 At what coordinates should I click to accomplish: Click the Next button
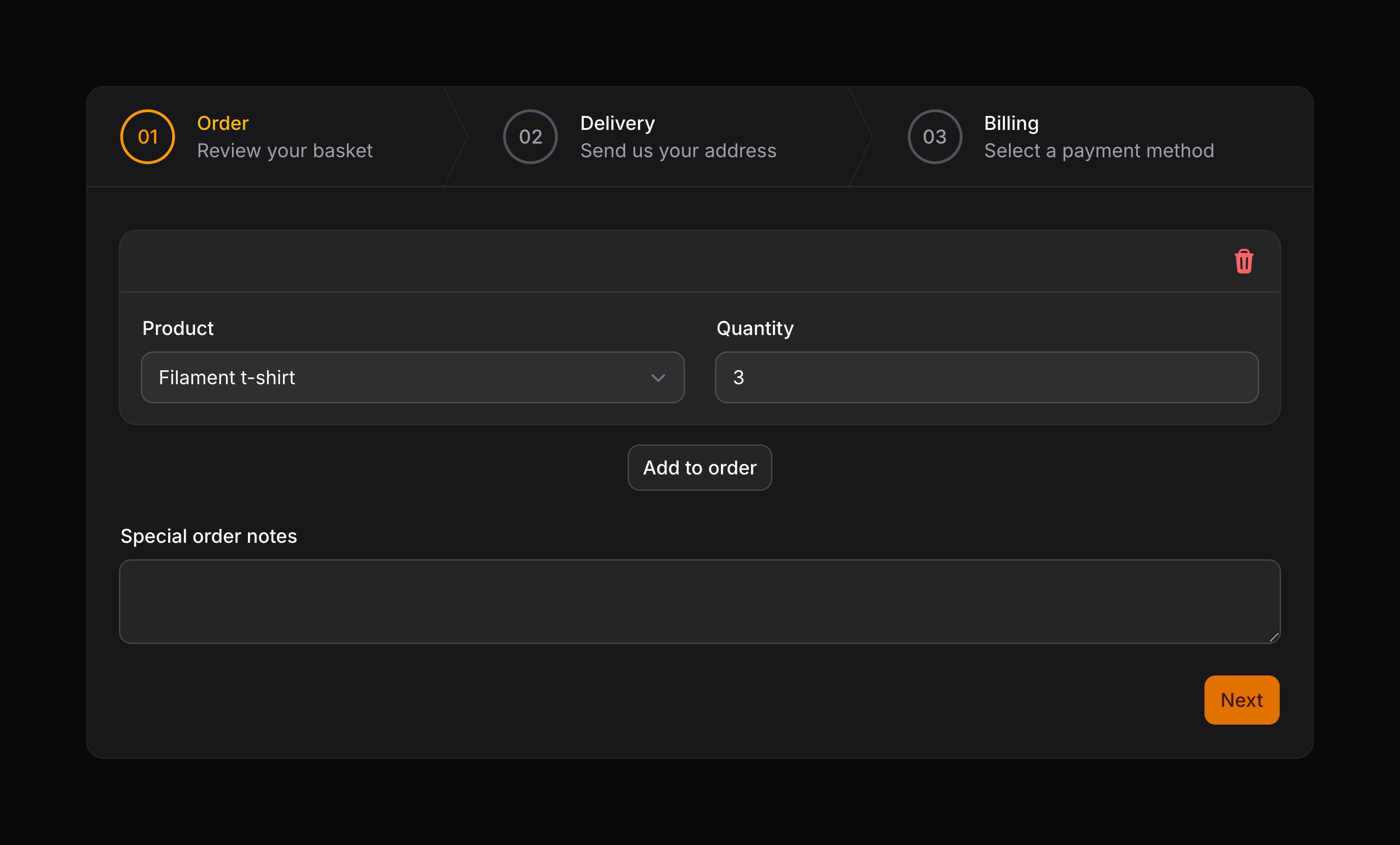point(1241,700)
